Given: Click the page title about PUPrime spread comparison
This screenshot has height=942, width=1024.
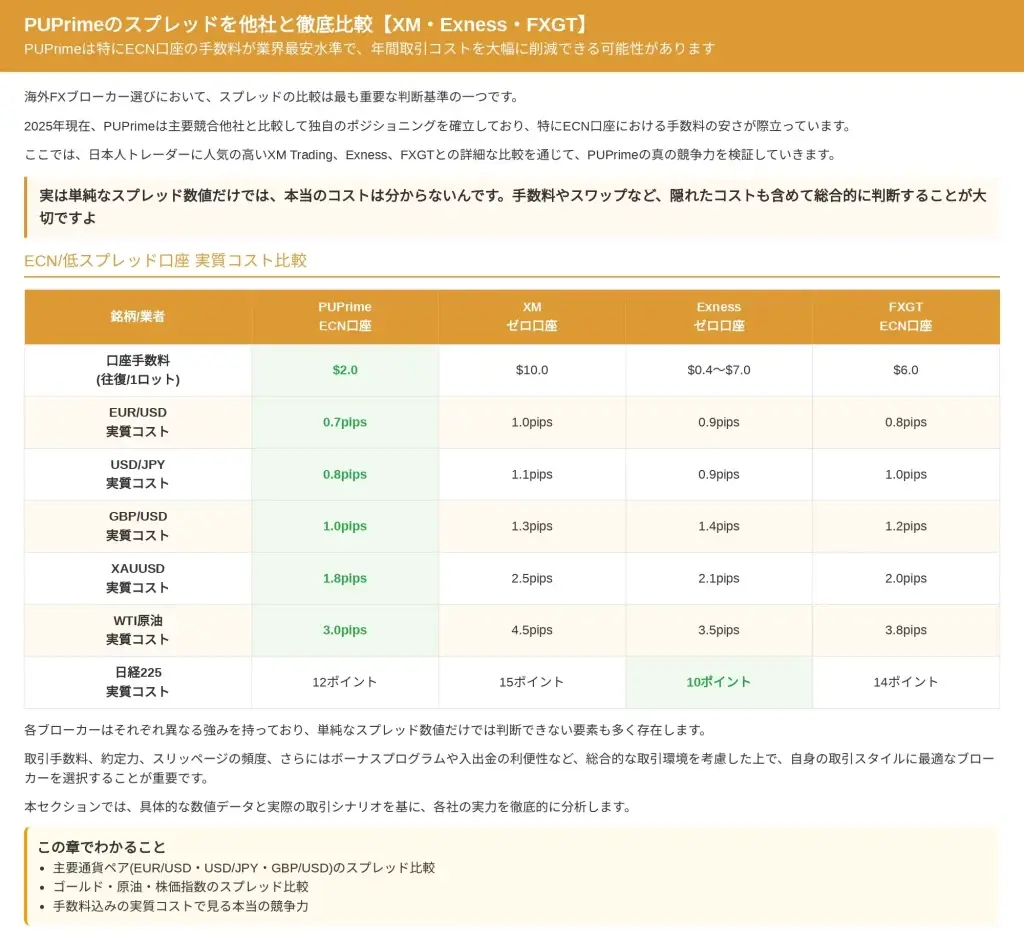Looking at the screenshot, I should [305, 25].
